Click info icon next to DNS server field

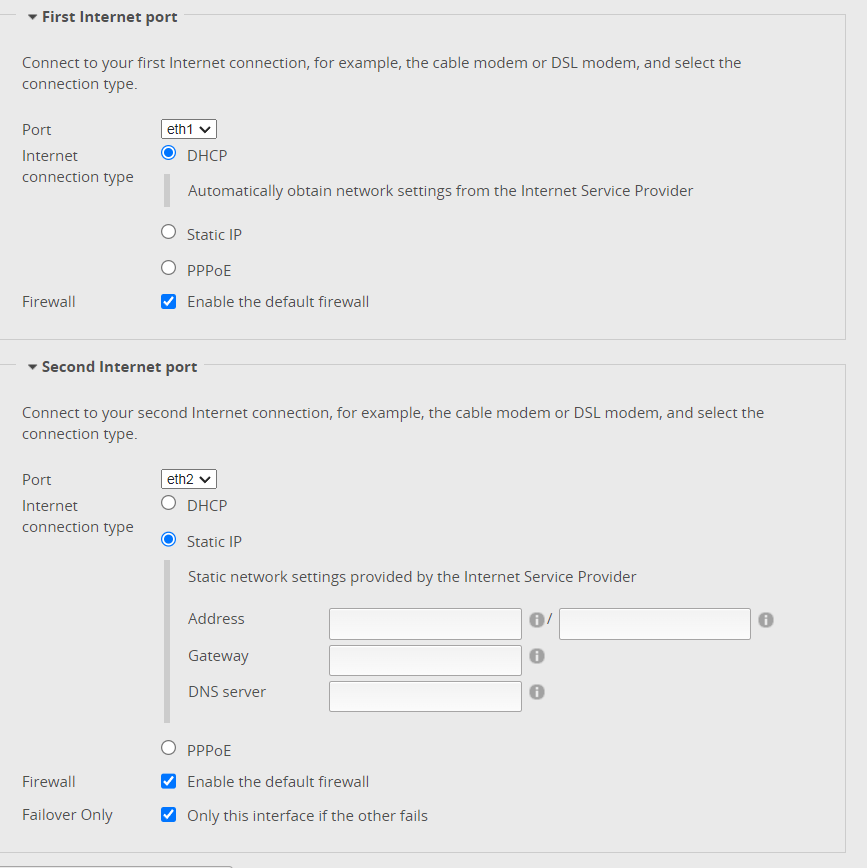[x=536, y=692]
